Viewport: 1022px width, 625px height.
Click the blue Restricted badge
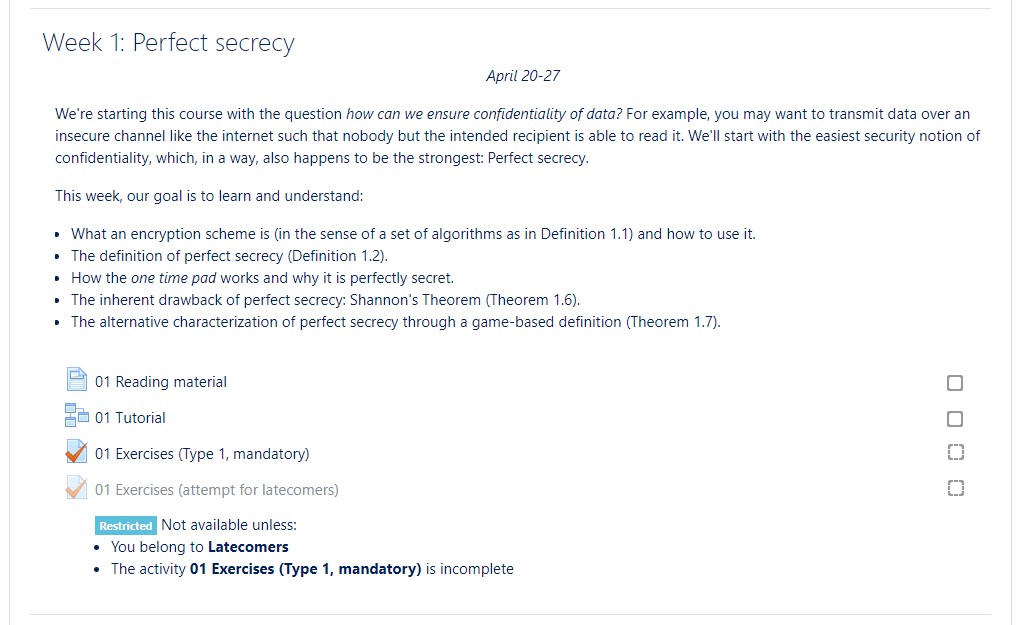coord(126,526)
